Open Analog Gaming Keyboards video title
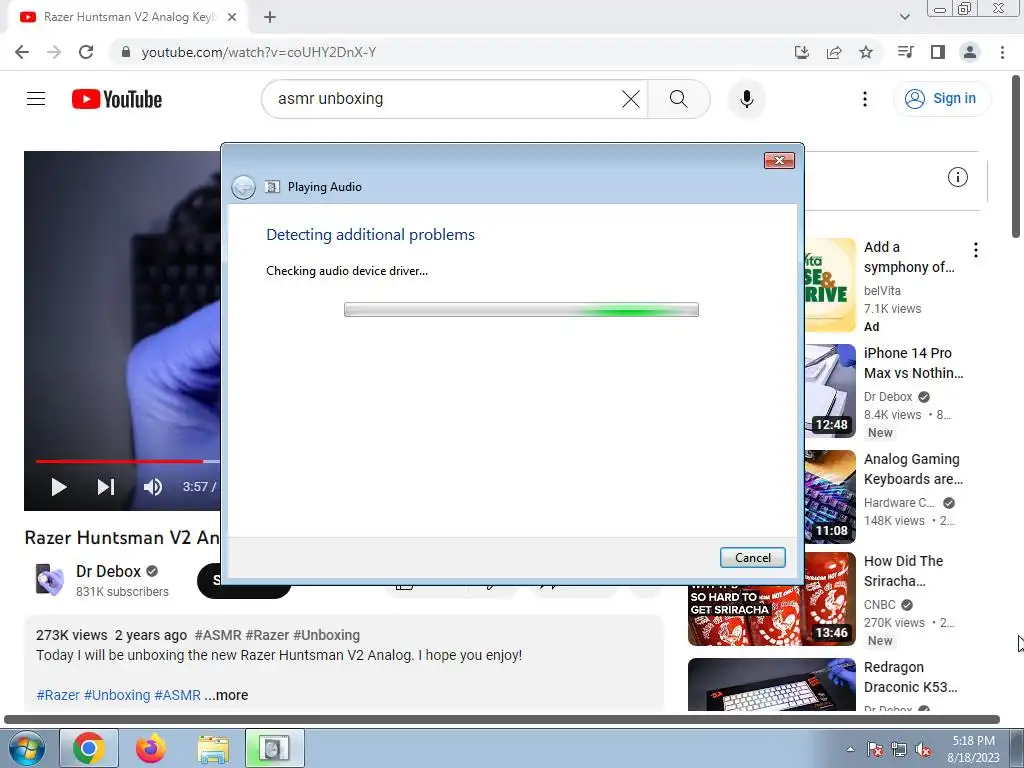 tap(912, 469)
